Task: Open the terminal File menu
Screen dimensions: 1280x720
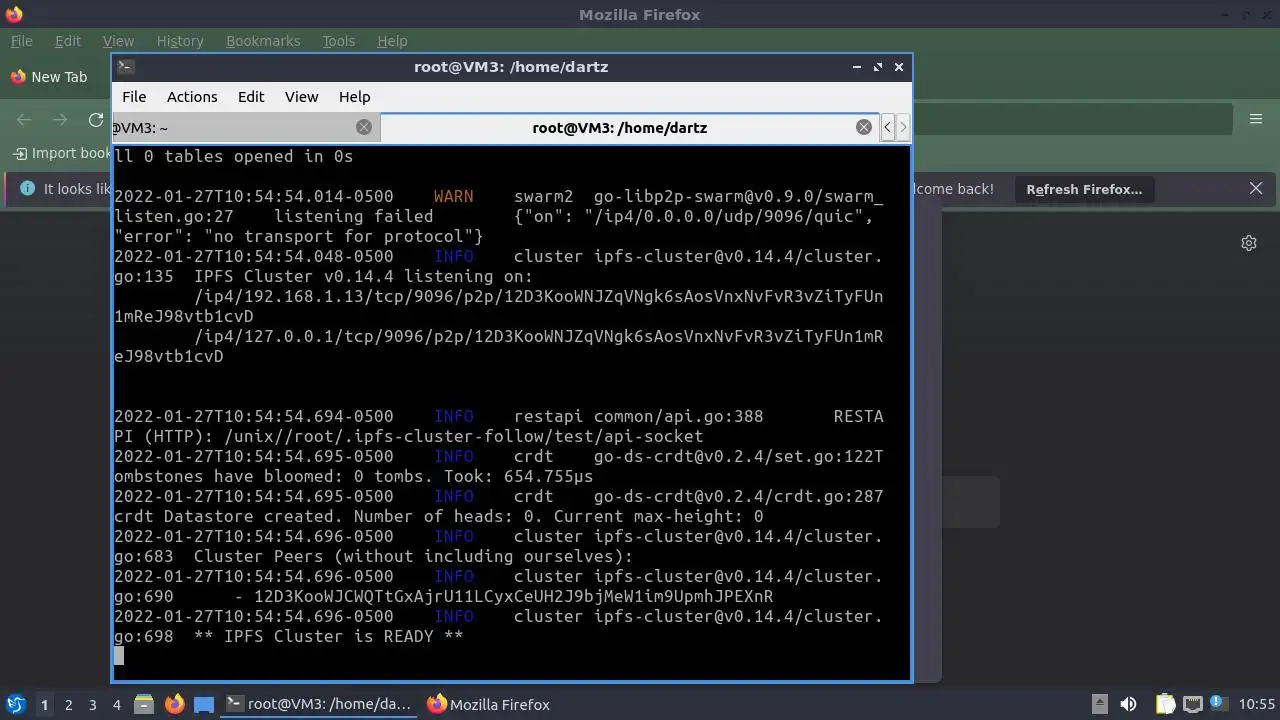Action: click(134, 97)
